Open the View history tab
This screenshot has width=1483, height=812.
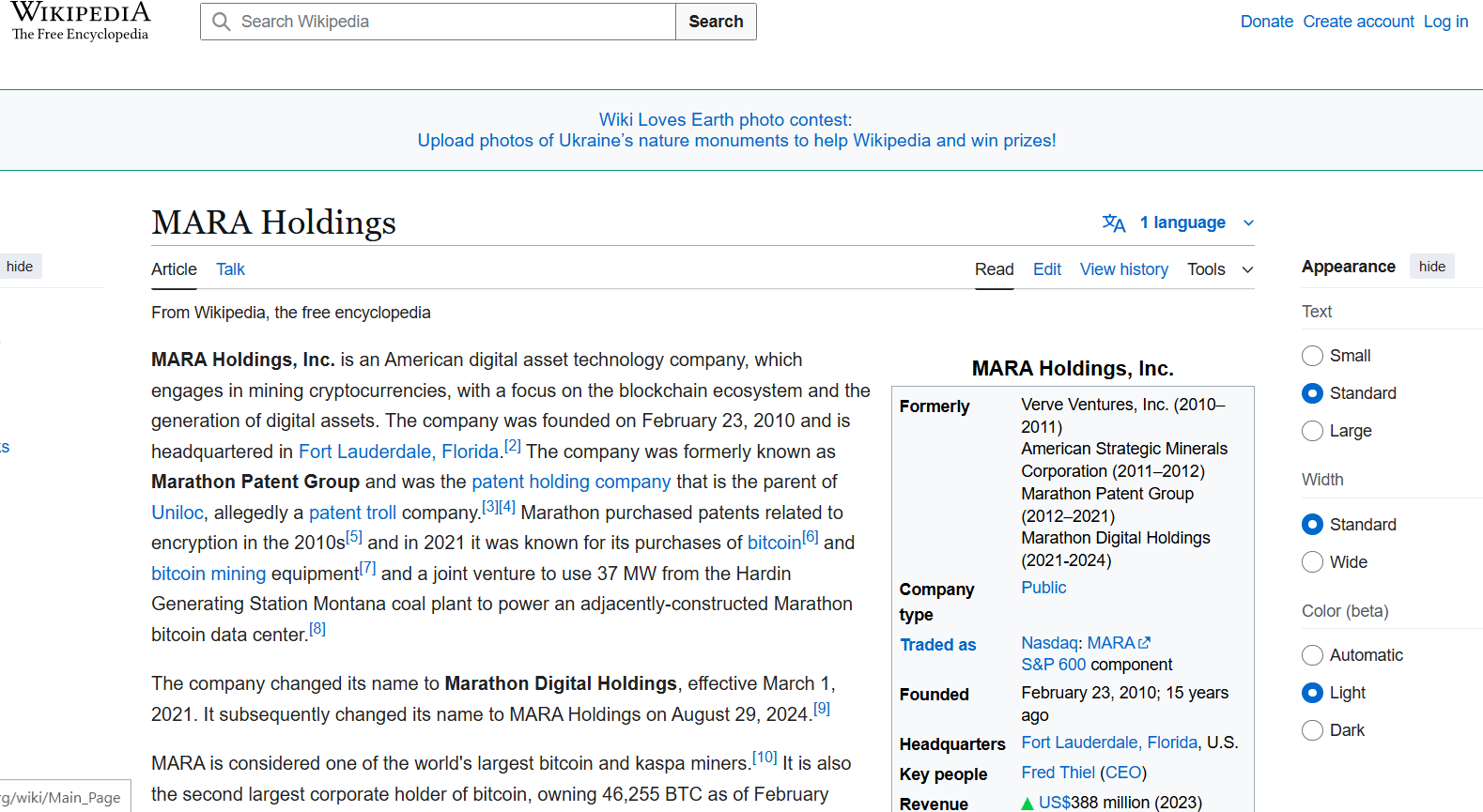(x=1124, y=269)
